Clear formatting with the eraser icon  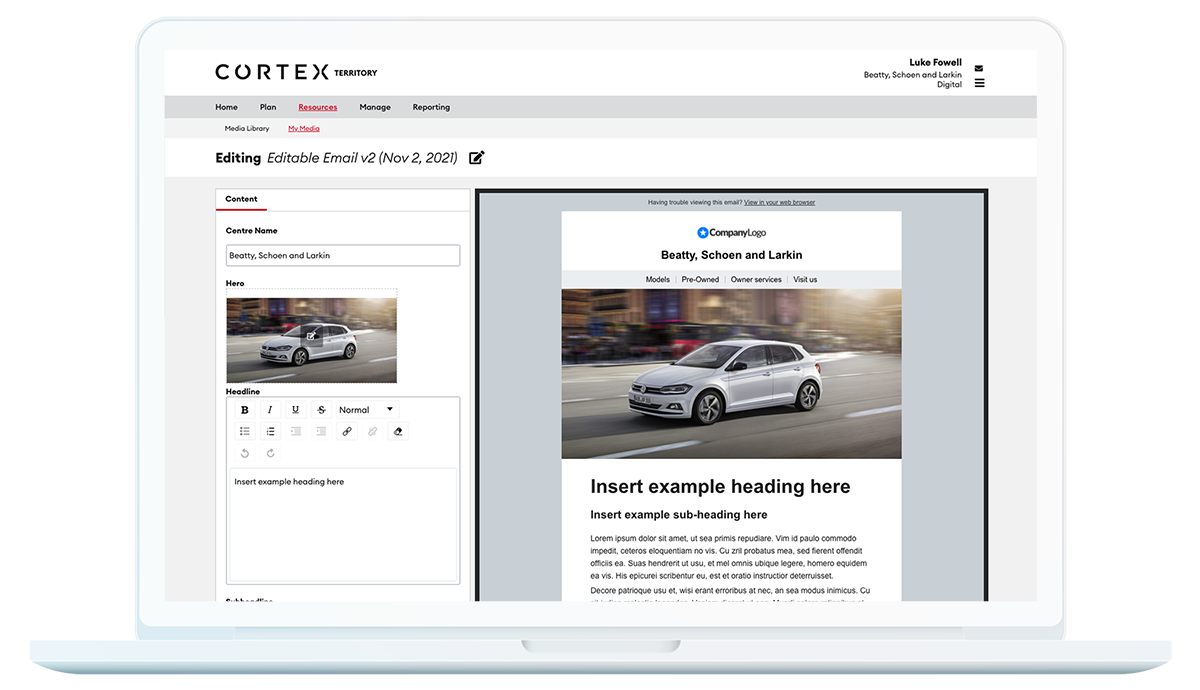click(x=398, y=432)
